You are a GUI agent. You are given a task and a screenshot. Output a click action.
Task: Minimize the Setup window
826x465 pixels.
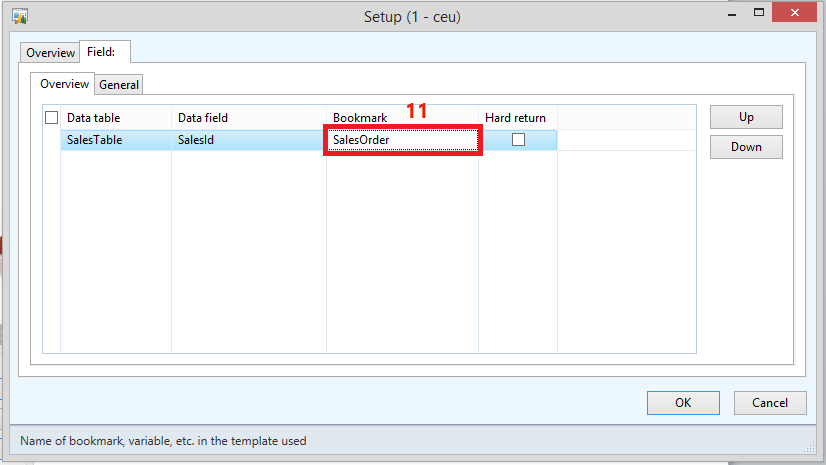tap(732, 14)
